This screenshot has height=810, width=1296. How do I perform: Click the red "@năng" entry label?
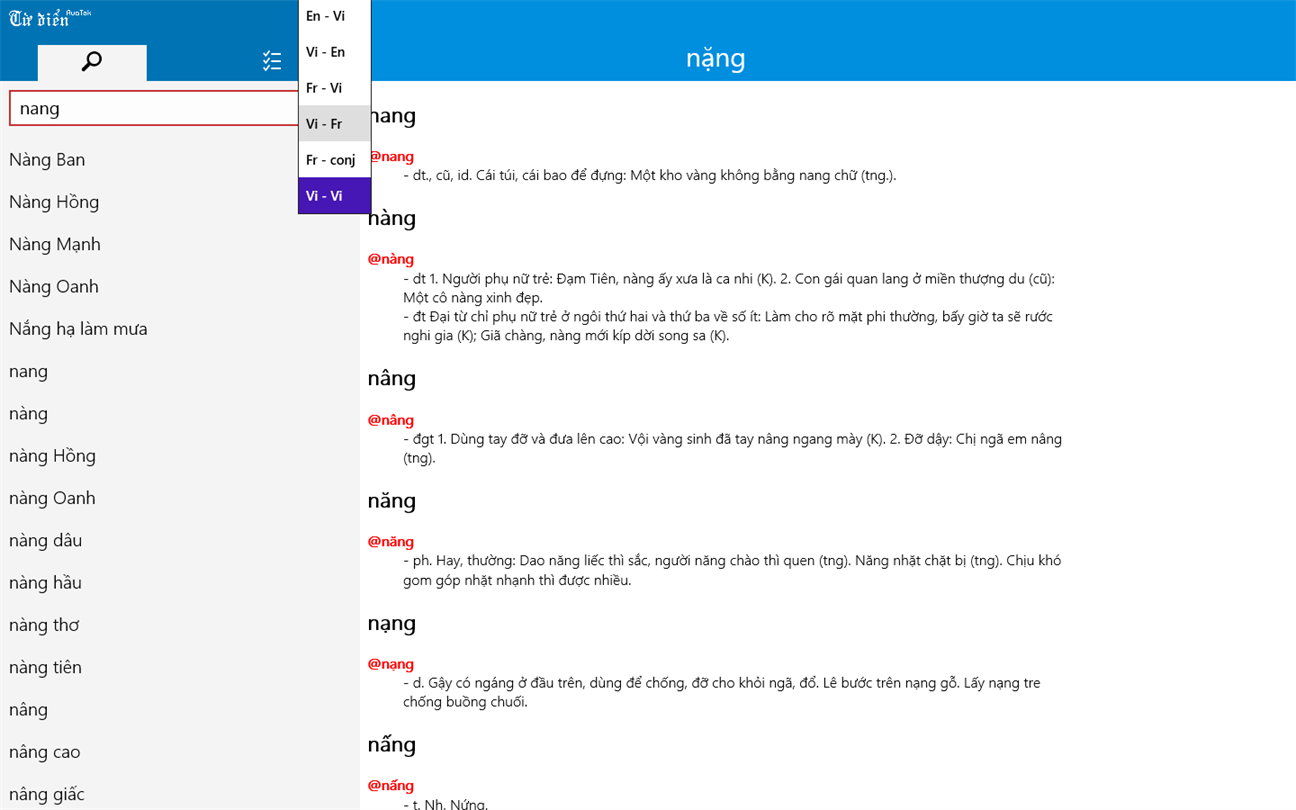tap(391, 542)
